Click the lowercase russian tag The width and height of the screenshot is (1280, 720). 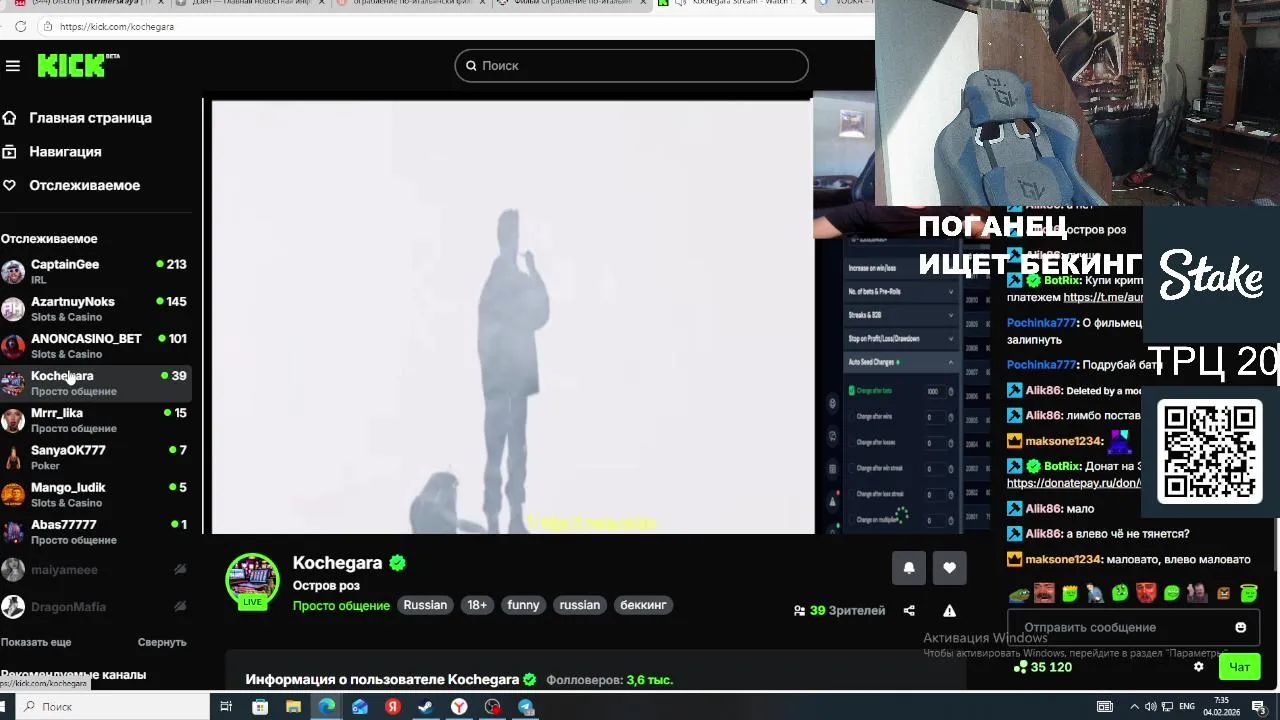(x=580, y=605)
